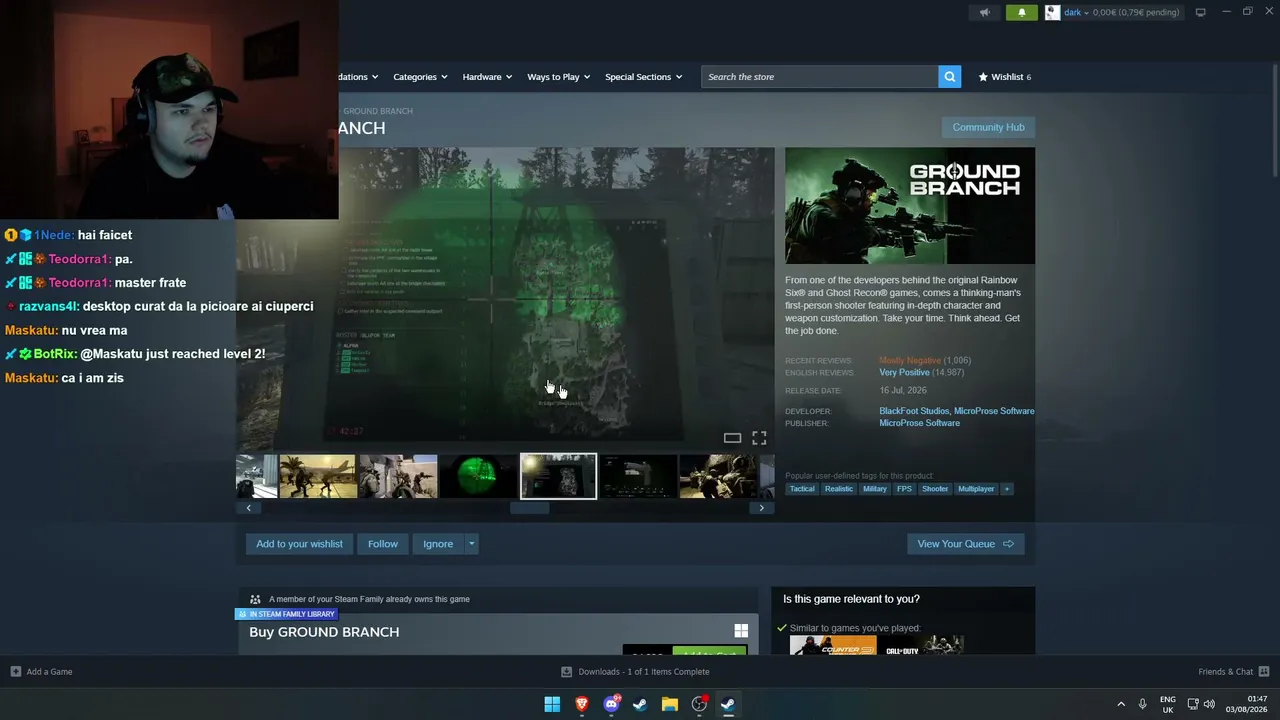Viewport: 1280px width, 720px height.
Task: Open Mostly Negative recent reviews link
Action: [910, 360]
